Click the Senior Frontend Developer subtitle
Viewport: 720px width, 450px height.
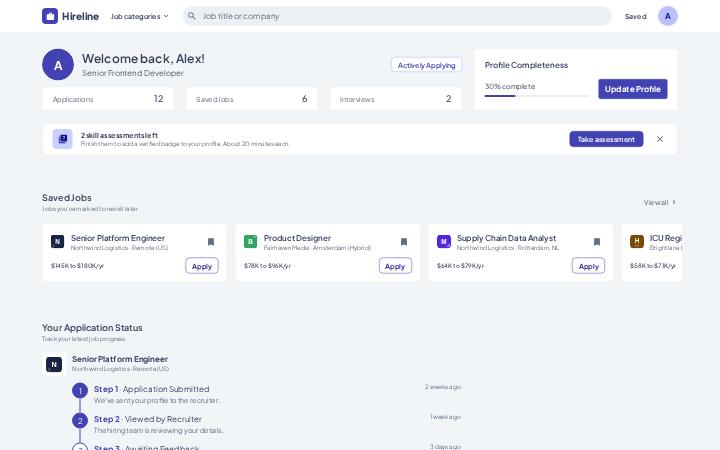[x=133, y=73]
